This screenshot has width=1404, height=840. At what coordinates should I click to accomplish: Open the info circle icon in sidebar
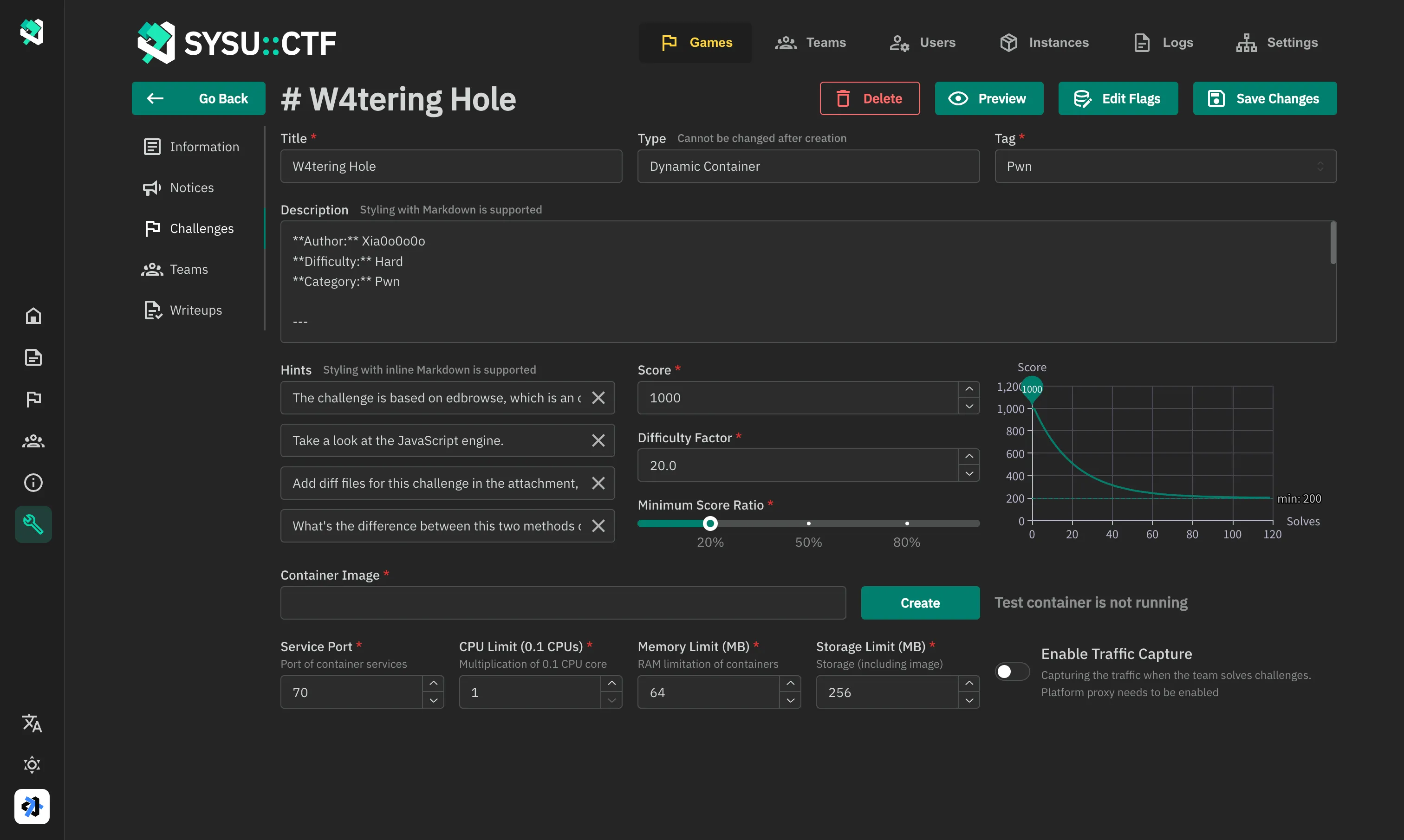pyautogui.click(x=33, y=483)
